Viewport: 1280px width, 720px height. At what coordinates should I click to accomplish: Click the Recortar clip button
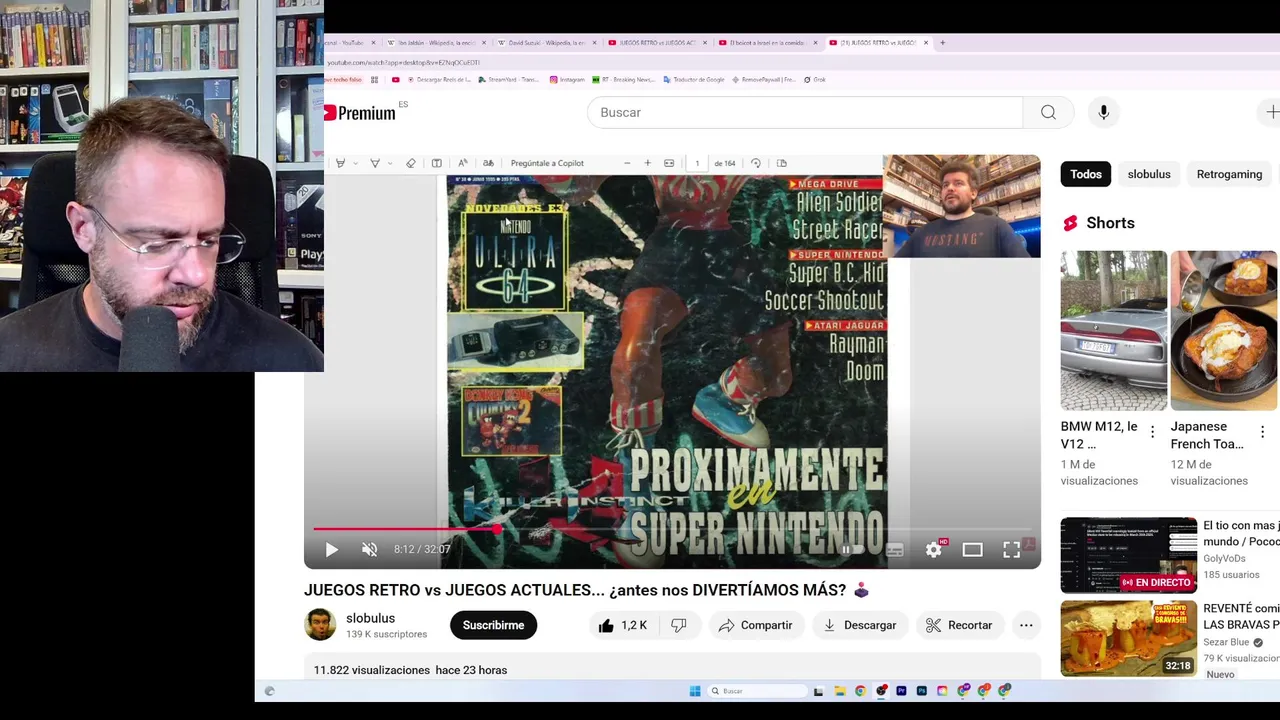(x=959, y=625)
